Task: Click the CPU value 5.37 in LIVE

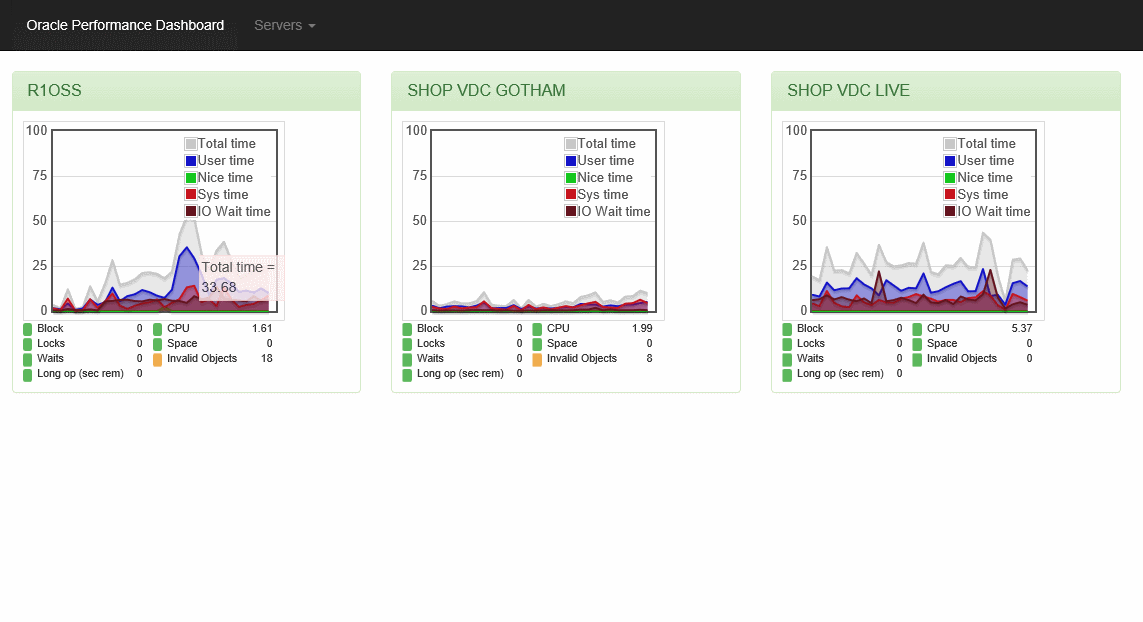Action: point(1022,329)
